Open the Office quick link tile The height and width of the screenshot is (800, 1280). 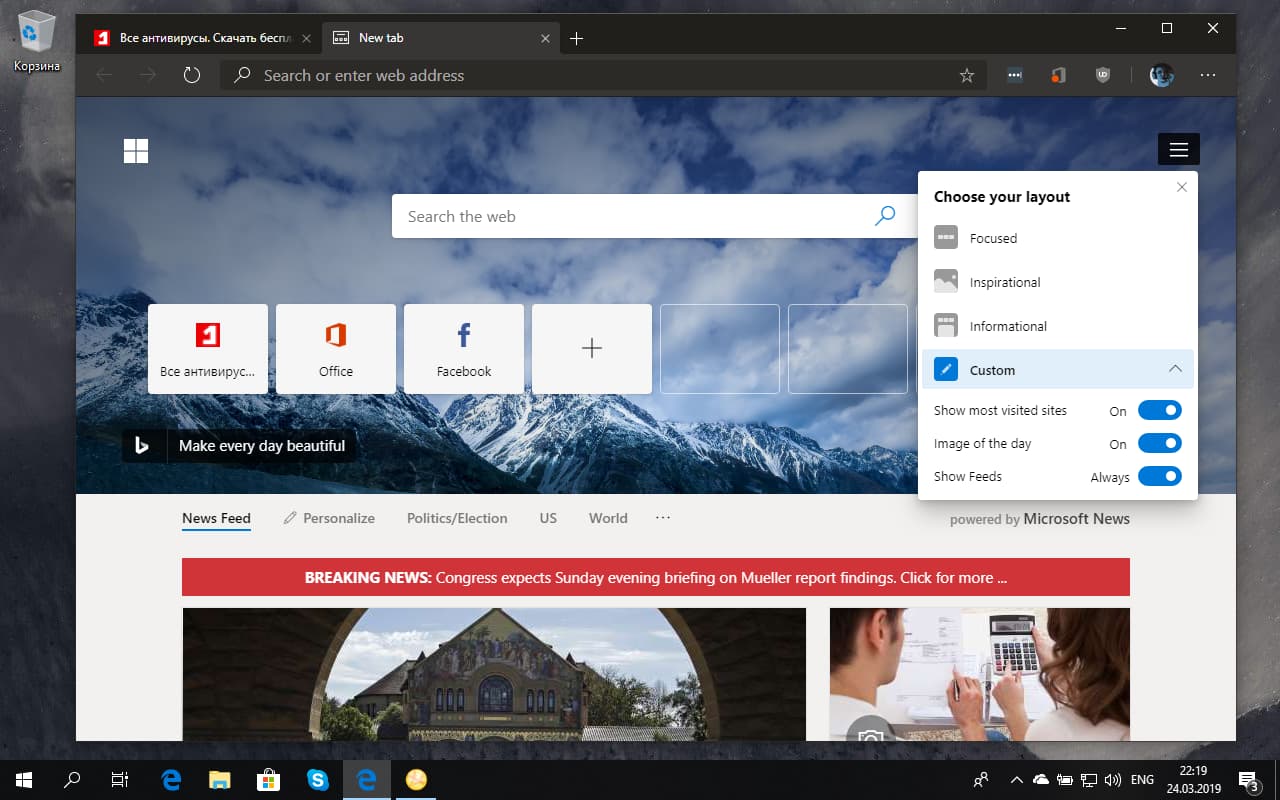(x=336, y=349)
